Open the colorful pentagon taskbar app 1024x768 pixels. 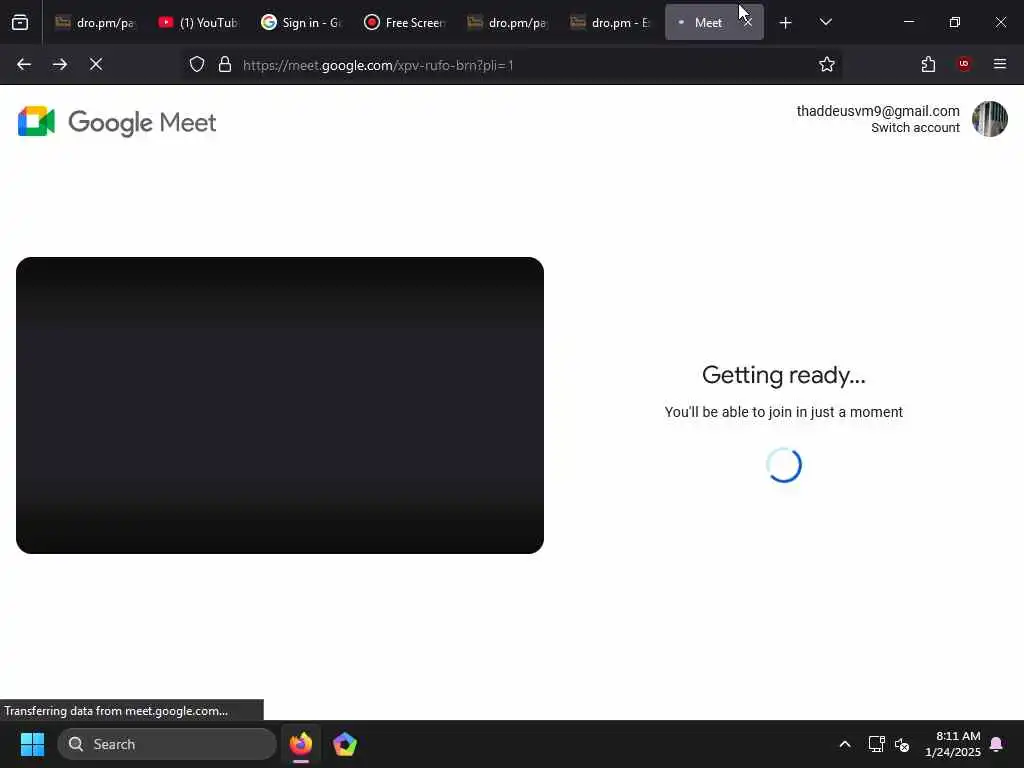point(345,744)
